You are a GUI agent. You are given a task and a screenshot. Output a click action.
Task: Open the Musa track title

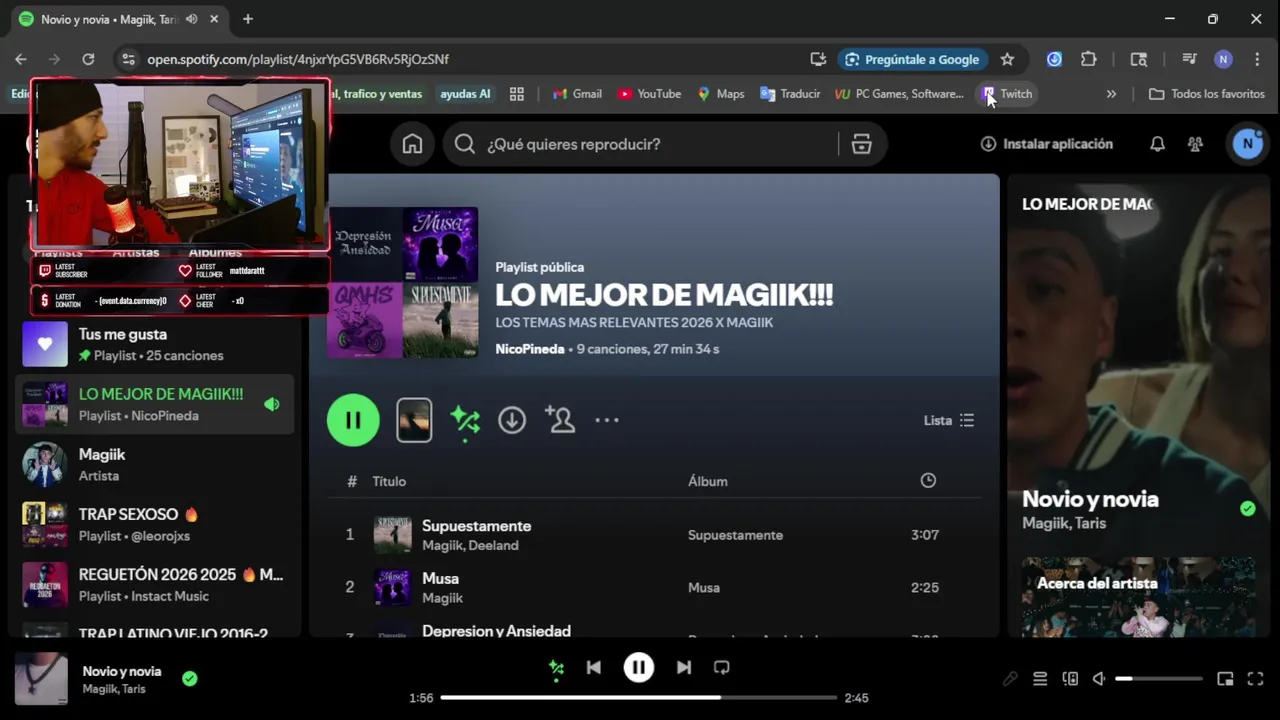click(440, 578)
